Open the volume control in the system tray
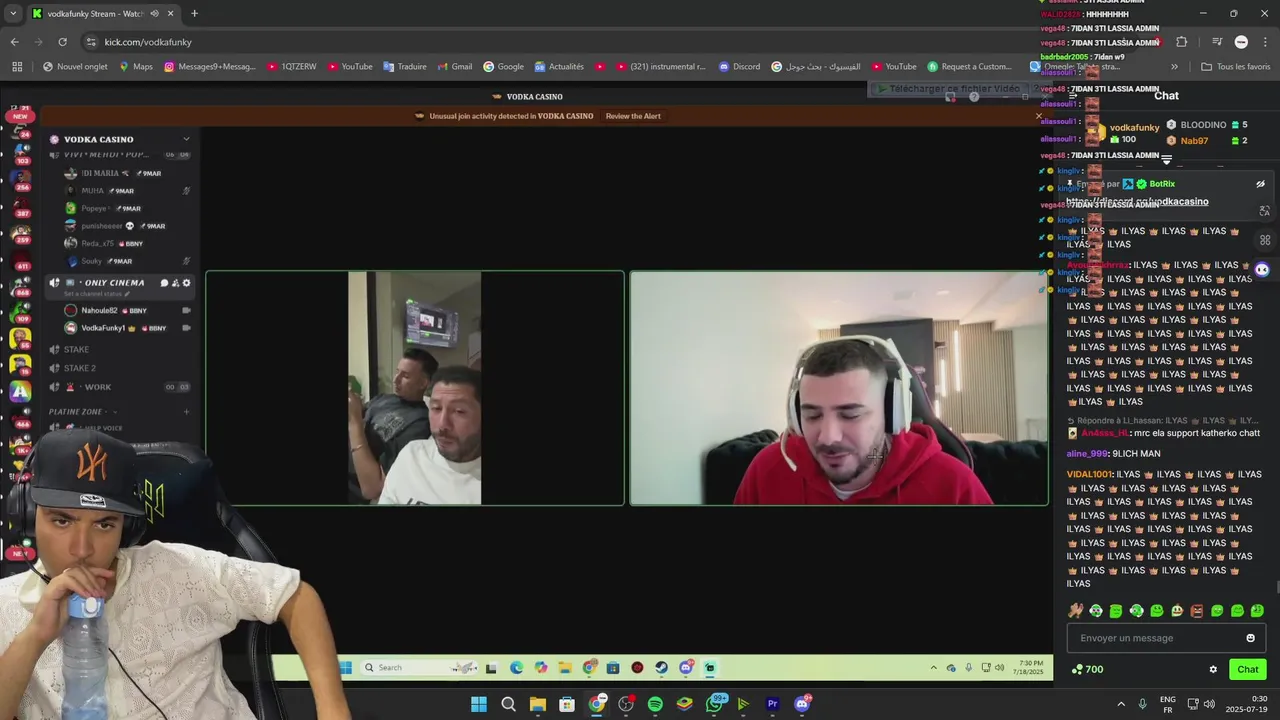Image resolution: width=1280 pixels, height=720 pixels. point(1208,704)
